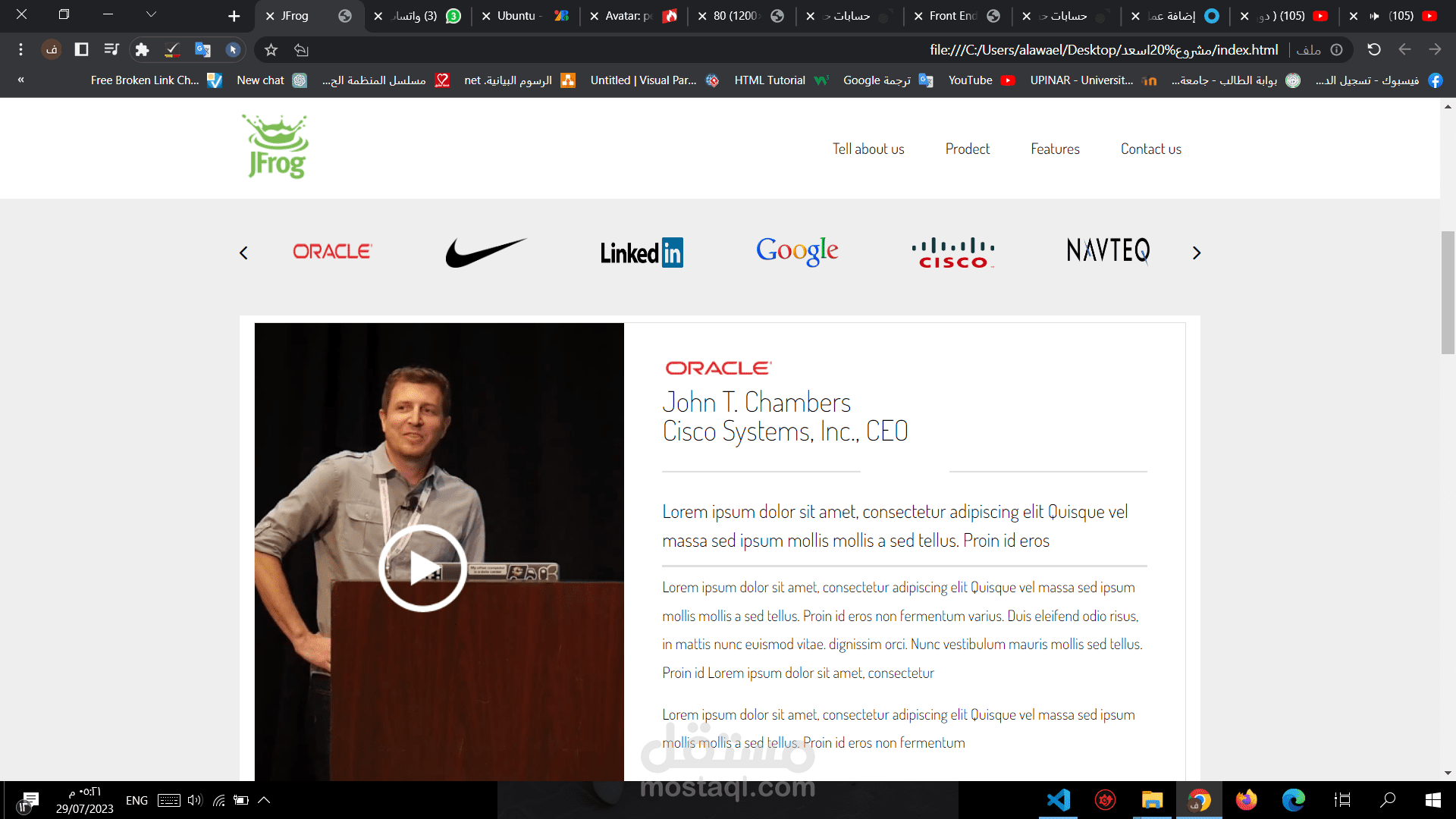The height and width of the screenshot is (819, 1456).
Task: Switch to the Ubuntu tab
Action: click(526, 16)
